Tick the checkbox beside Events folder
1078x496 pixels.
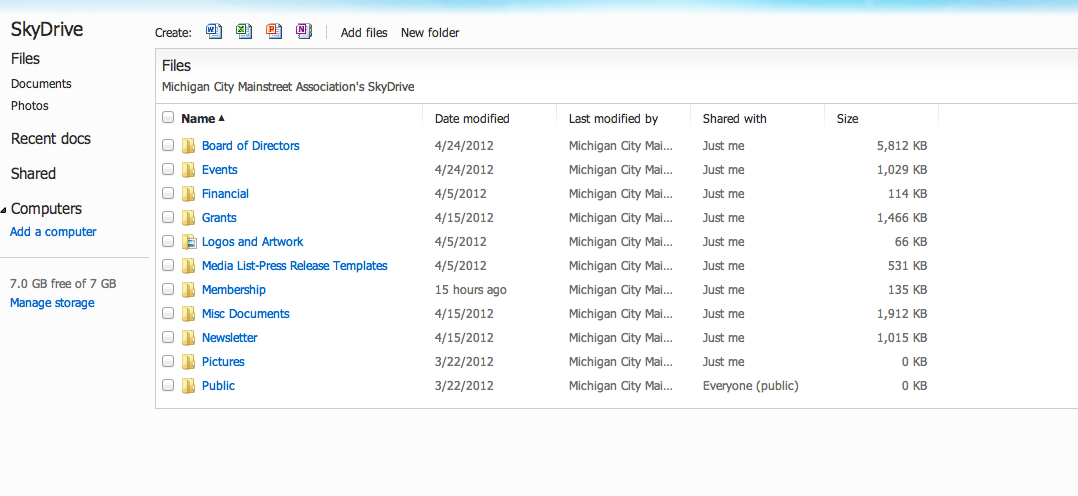click(x=168, y=170)
